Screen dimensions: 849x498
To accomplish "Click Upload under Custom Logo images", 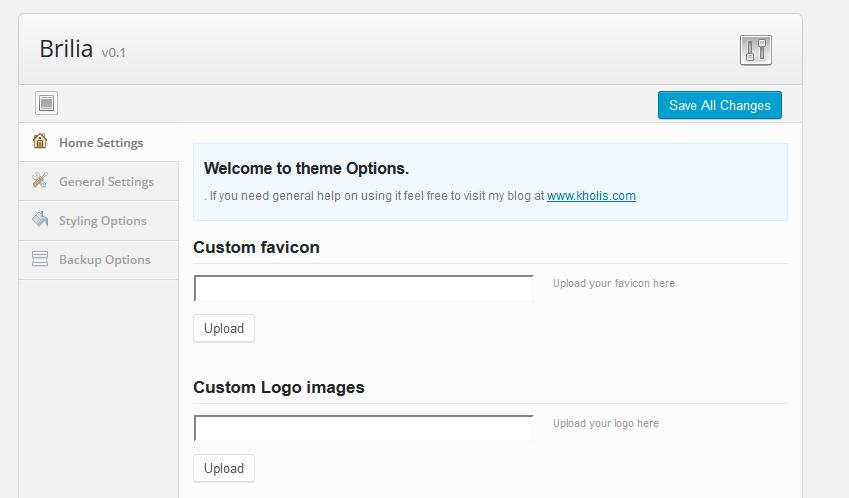I will (x=224, y=468).
